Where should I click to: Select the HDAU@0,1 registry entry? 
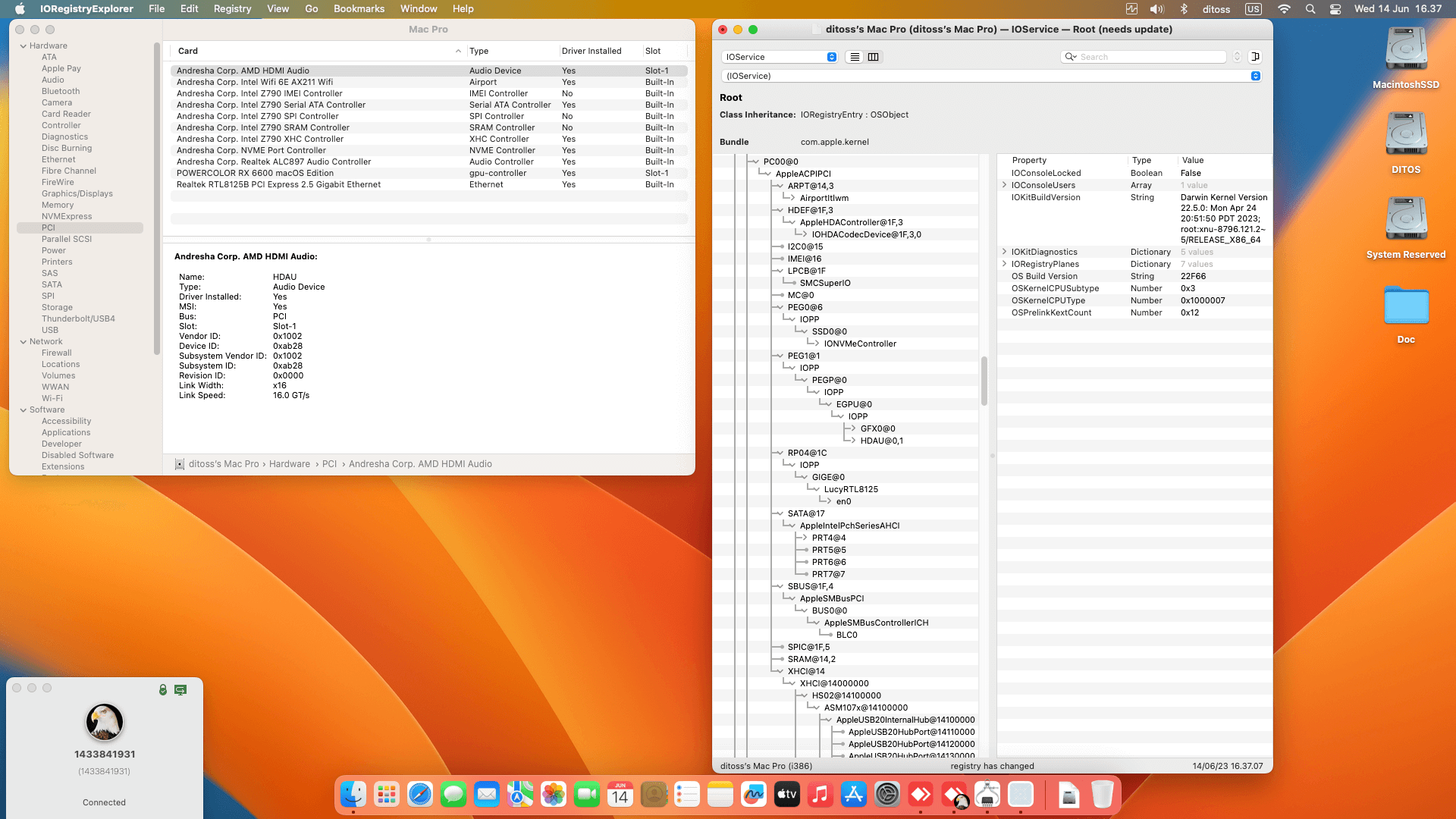click(881, 441)
